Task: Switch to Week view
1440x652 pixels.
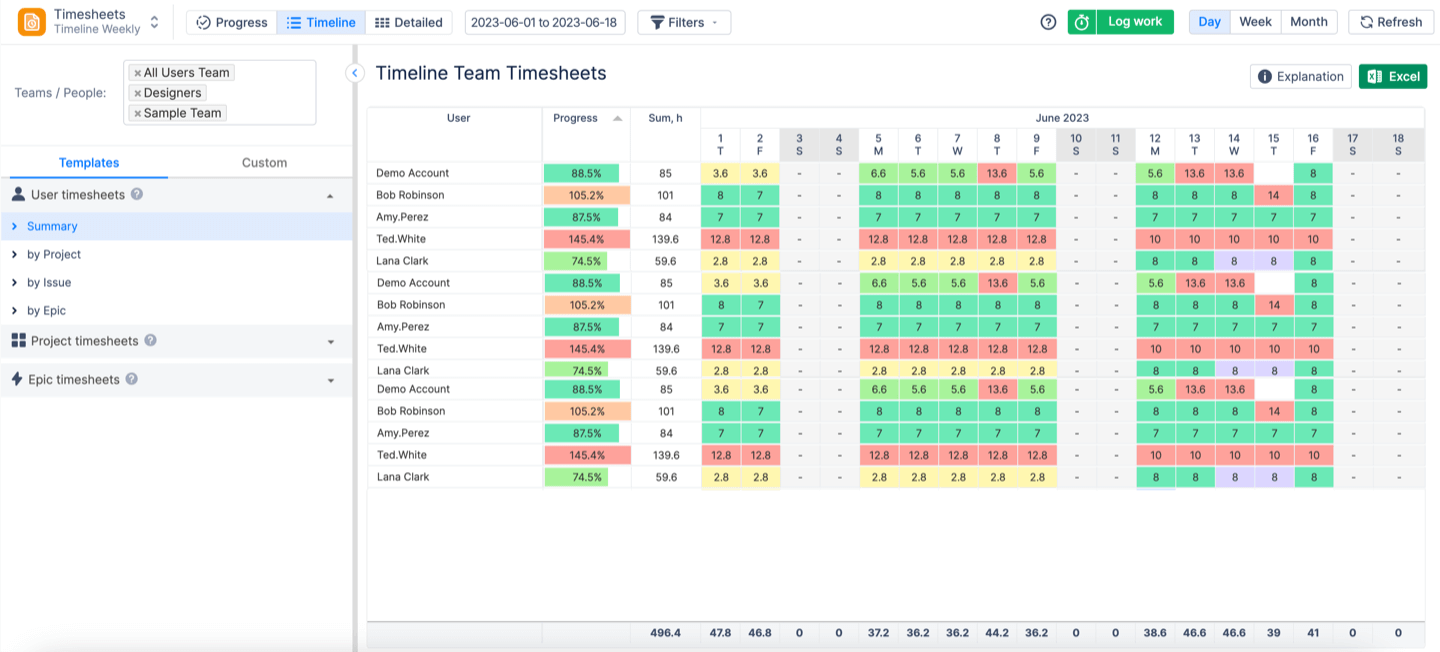Action: coord(1255,22)
